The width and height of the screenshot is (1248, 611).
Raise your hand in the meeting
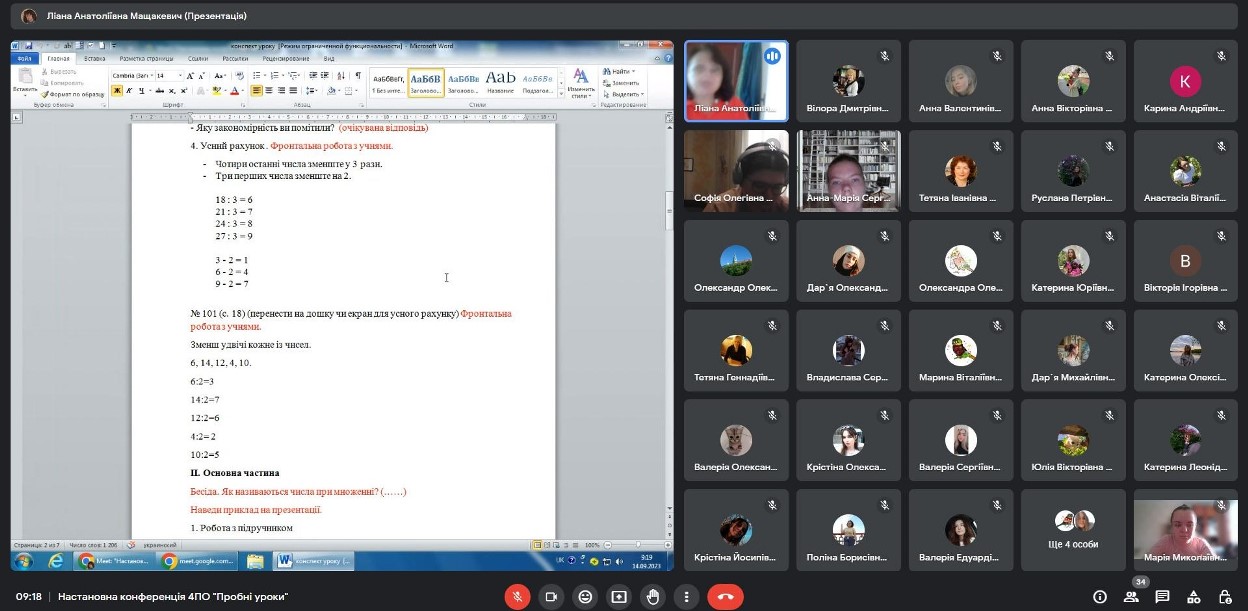pyautogui.click(x=653, y=597)
